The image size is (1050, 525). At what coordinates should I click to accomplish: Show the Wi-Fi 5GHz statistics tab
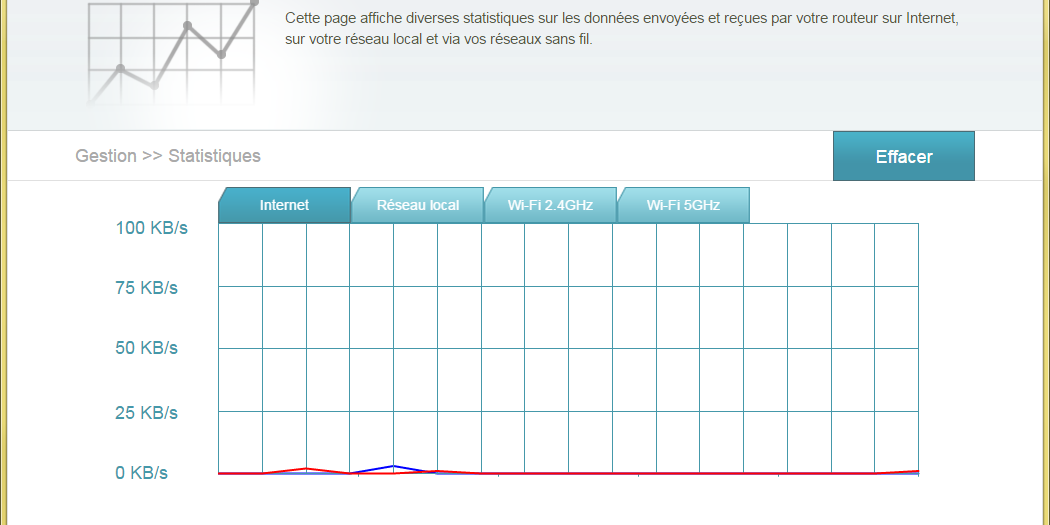(683, 205)
